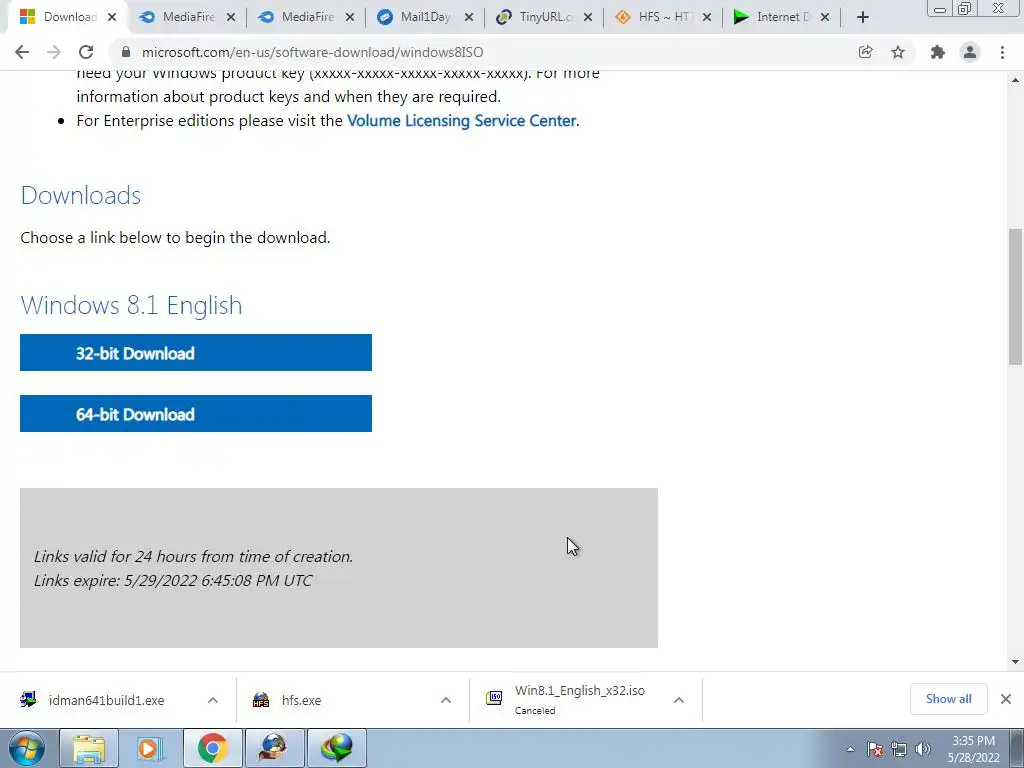Open the volume speaker icon
1024x768 pixels.
click(923, 749)
